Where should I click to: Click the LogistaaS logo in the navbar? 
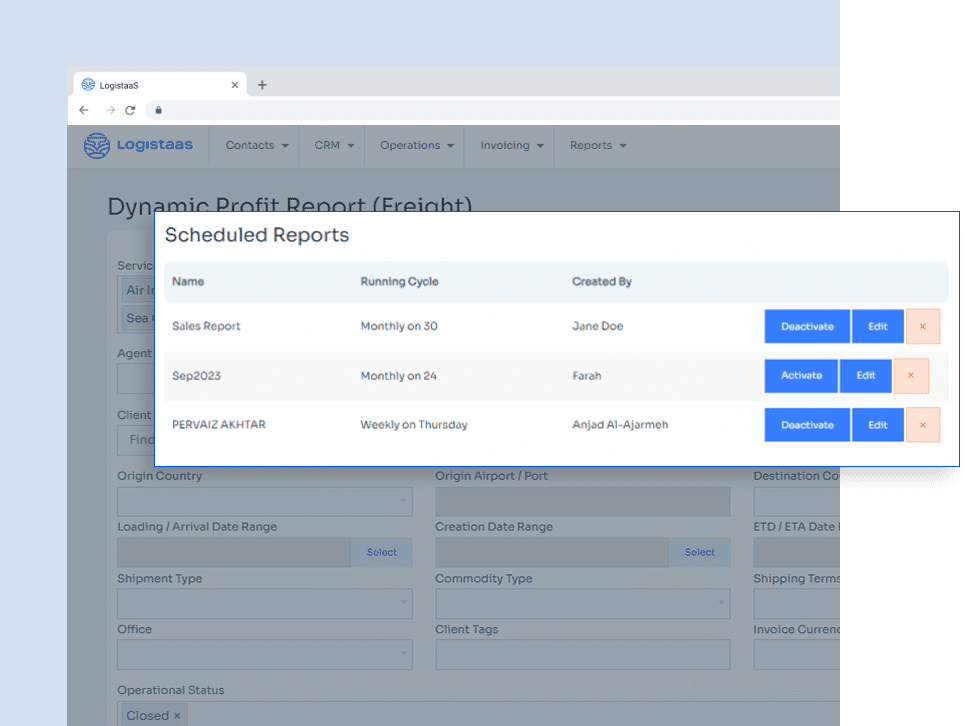coord(138,145)
